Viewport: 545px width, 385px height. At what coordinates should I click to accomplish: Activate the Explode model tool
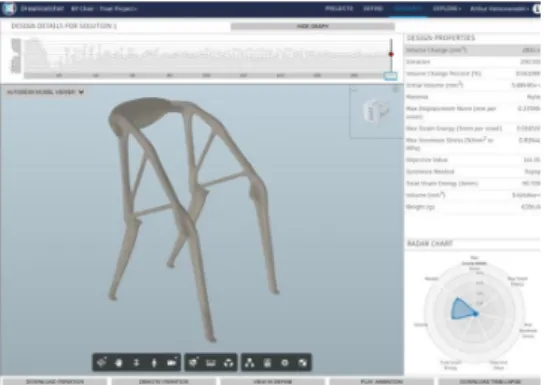click(x=228, y=363)
